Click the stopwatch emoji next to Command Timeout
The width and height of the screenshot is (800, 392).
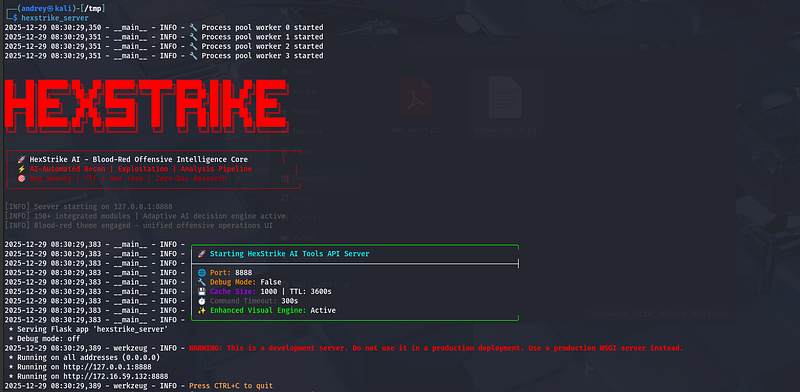pos(202,301)
